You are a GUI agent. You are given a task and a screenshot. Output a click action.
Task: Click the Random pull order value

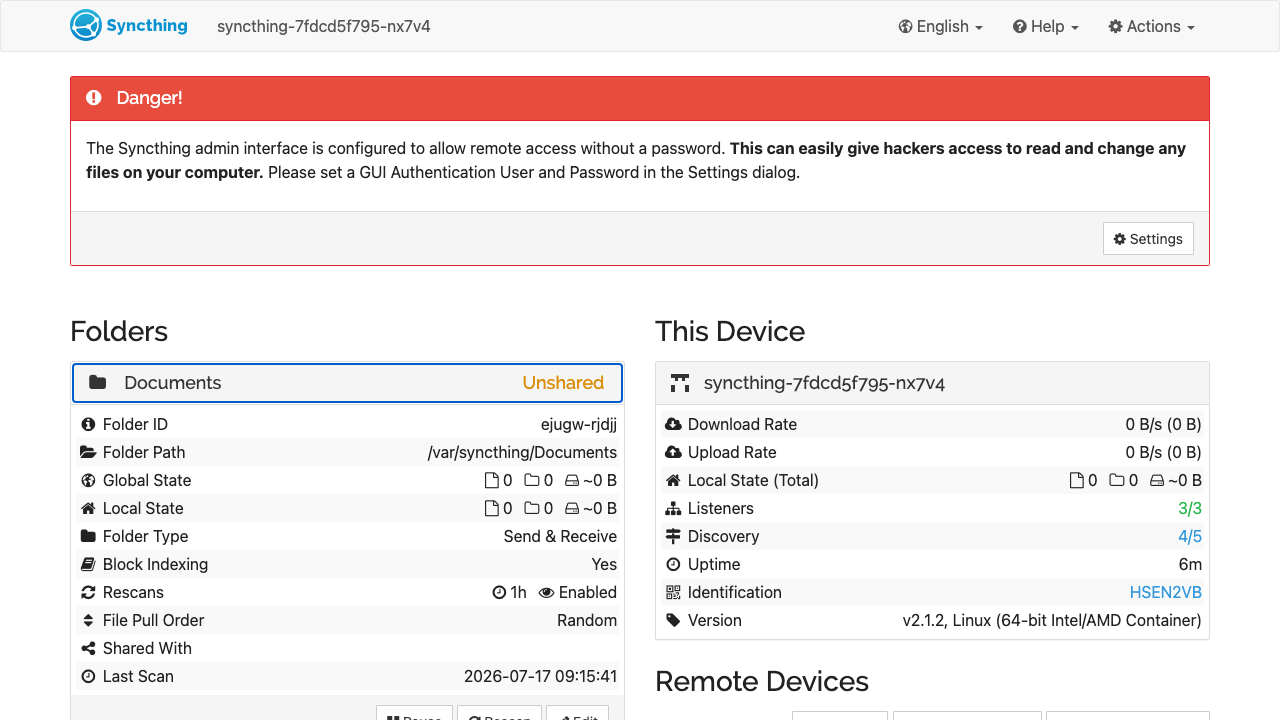[587, 620]
